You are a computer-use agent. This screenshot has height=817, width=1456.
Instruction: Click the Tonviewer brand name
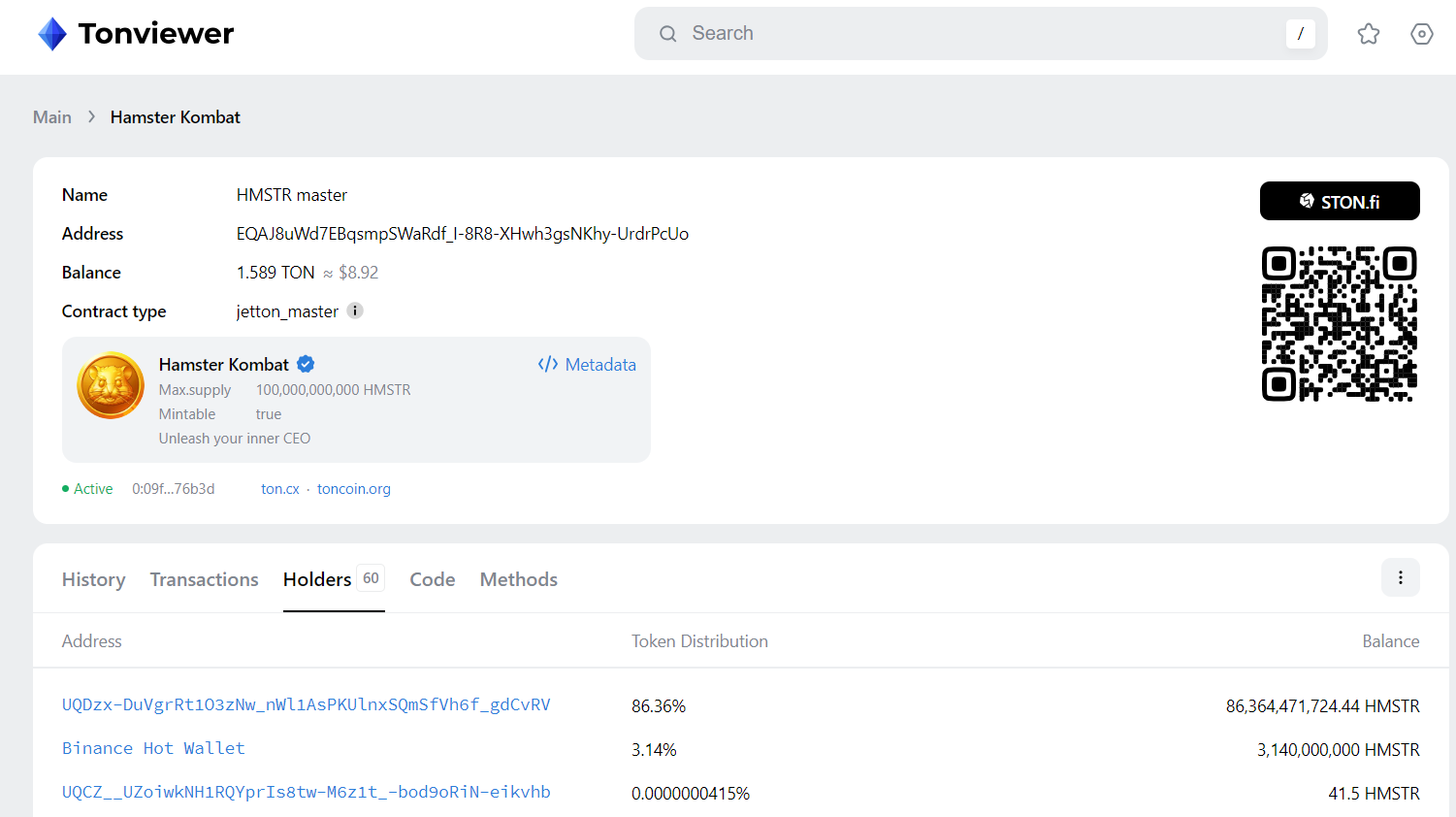(x=156, y=34)
